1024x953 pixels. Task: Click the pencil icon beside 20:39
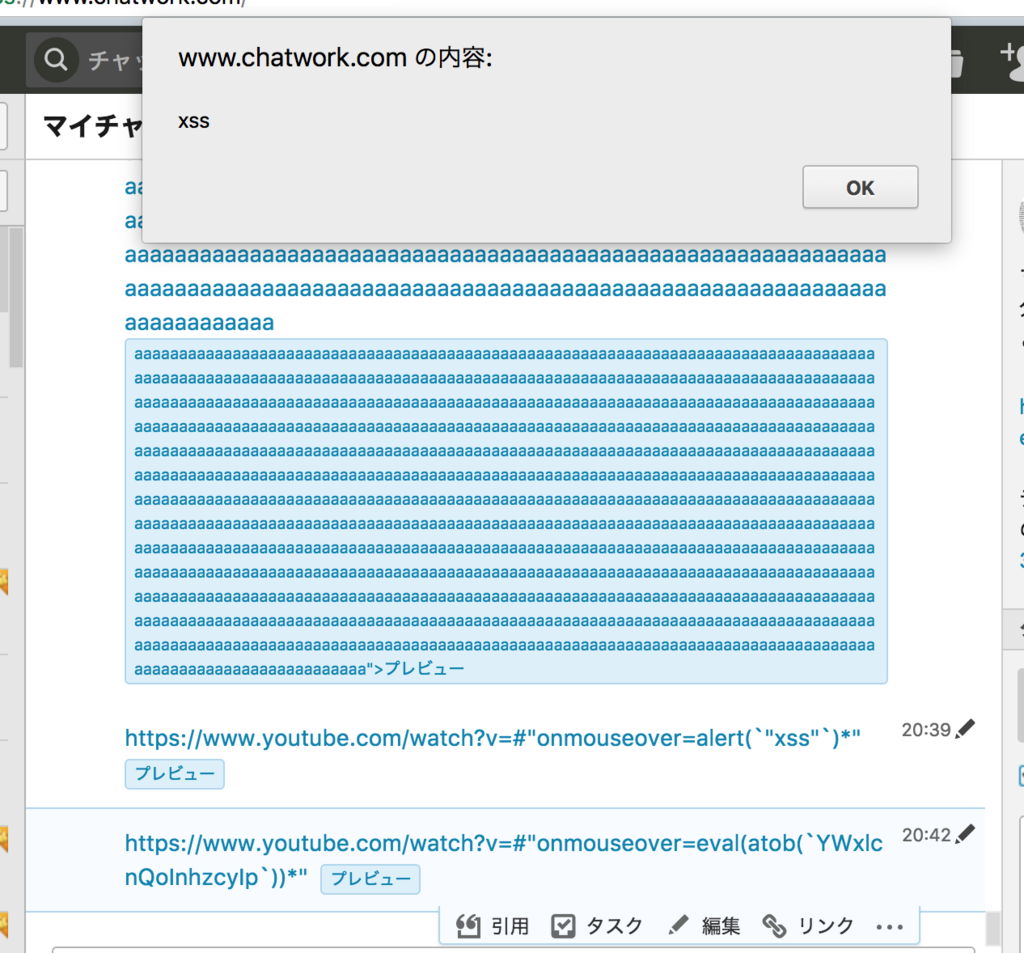point(965,729)
